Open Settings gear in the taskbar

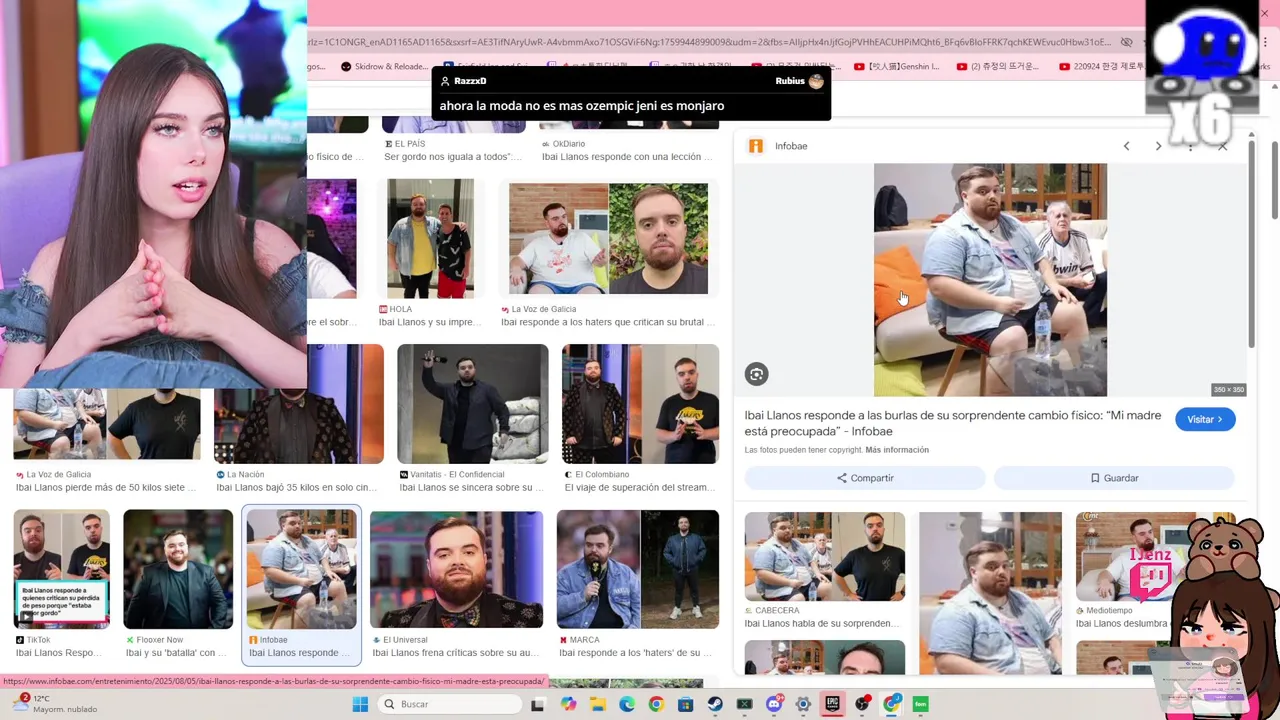coord(803,704)
